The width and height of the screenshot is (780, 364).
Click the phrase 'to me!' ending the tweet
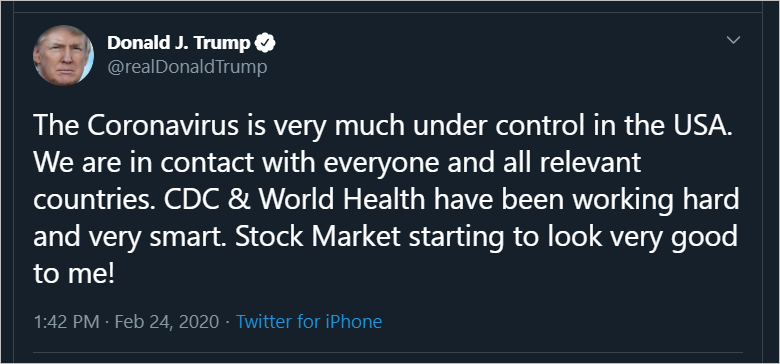point(74,274)
